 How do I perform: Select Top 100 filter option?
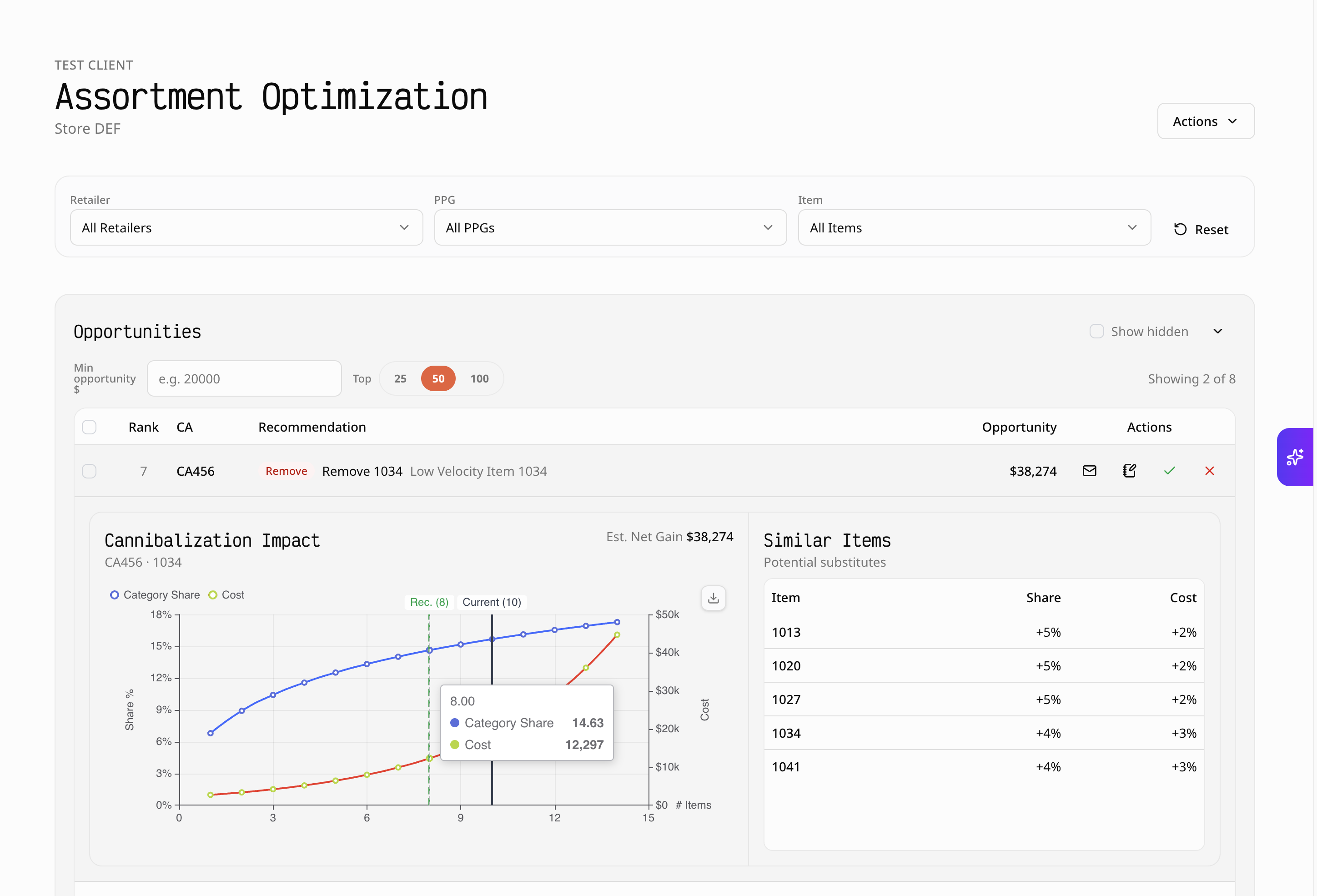[x=479, y=378]
